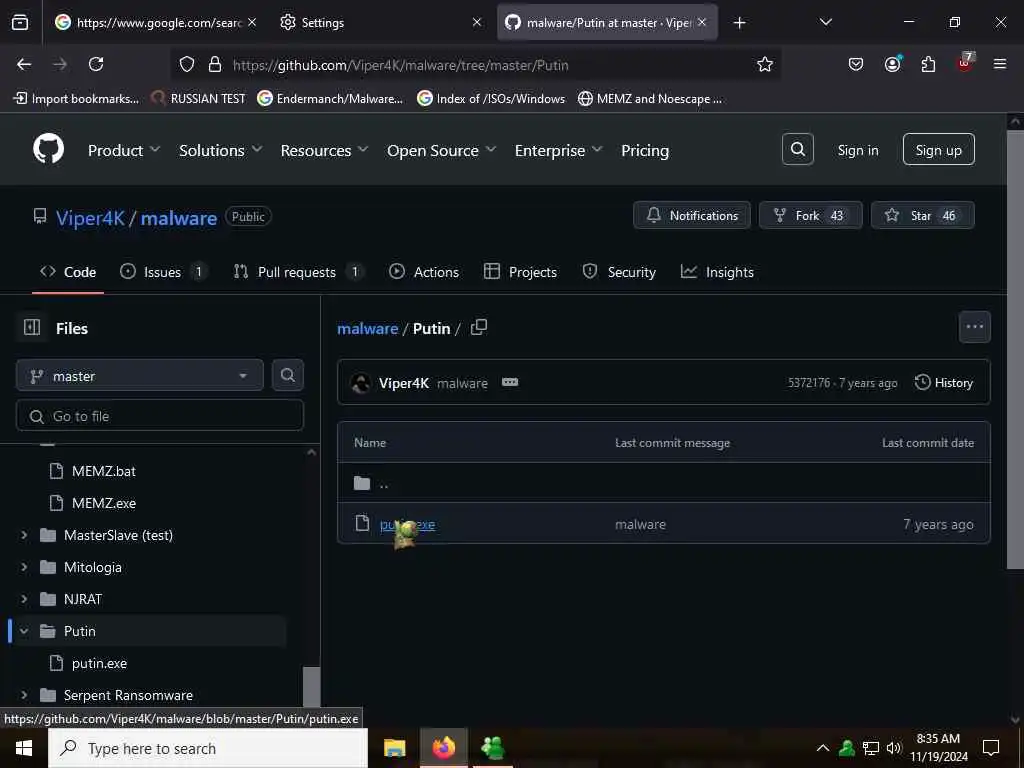Expand Open Source navigation menu

click(441, 150)
